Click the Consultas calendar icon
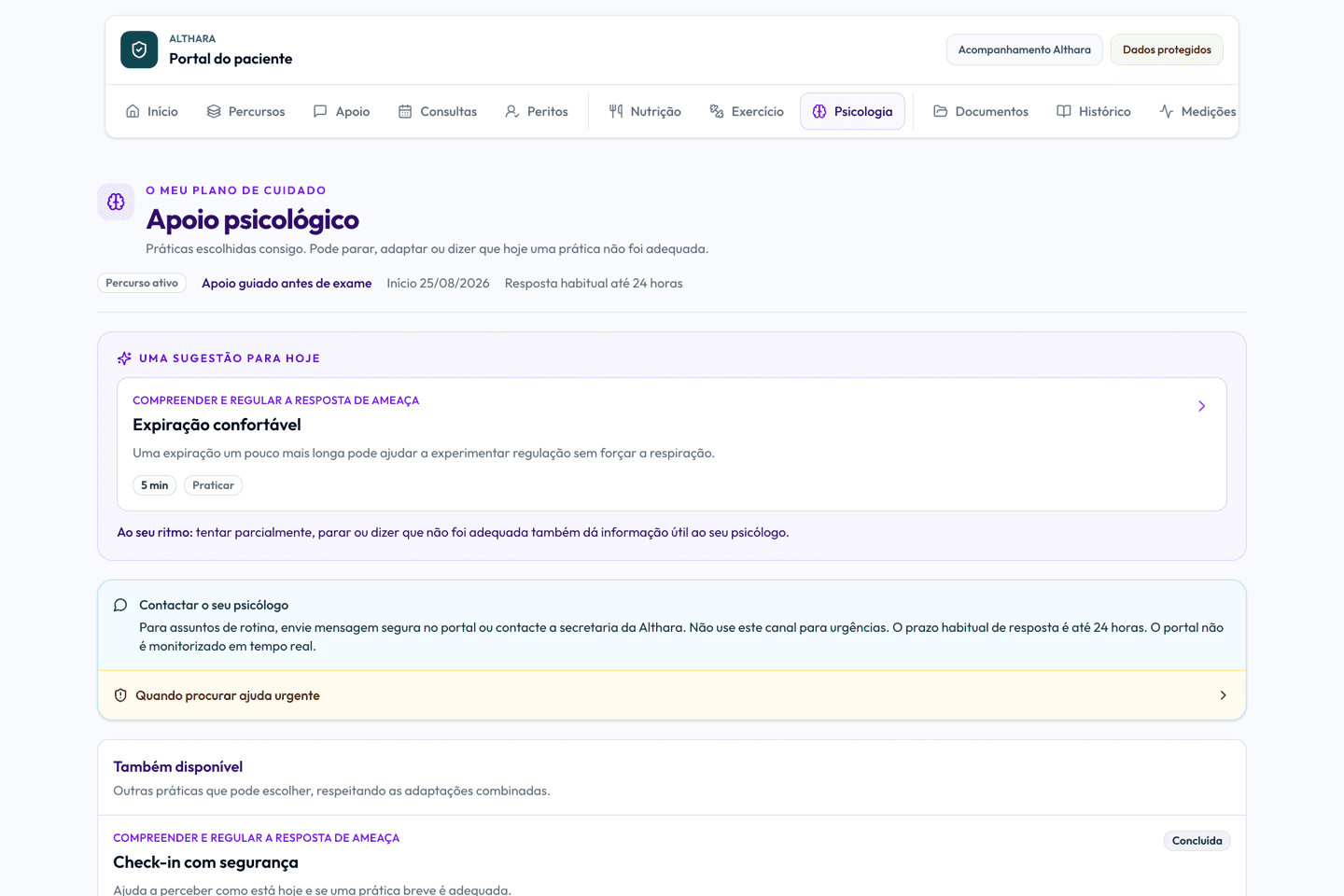Image resolution: width=1344 pixels, height=896 pixels. click(x=405, y=111)
